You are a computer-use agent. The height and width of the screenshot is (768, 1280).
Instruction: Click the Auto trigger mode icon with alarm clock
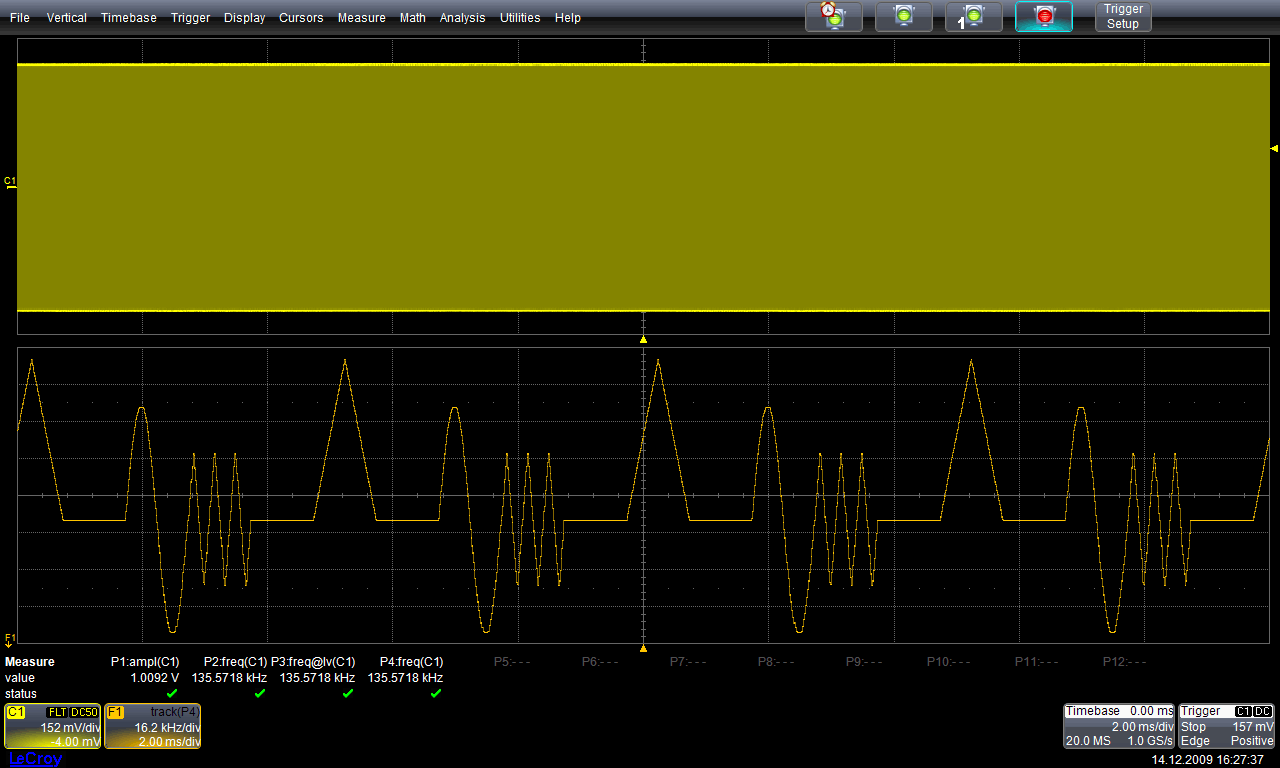coord(833,16)
